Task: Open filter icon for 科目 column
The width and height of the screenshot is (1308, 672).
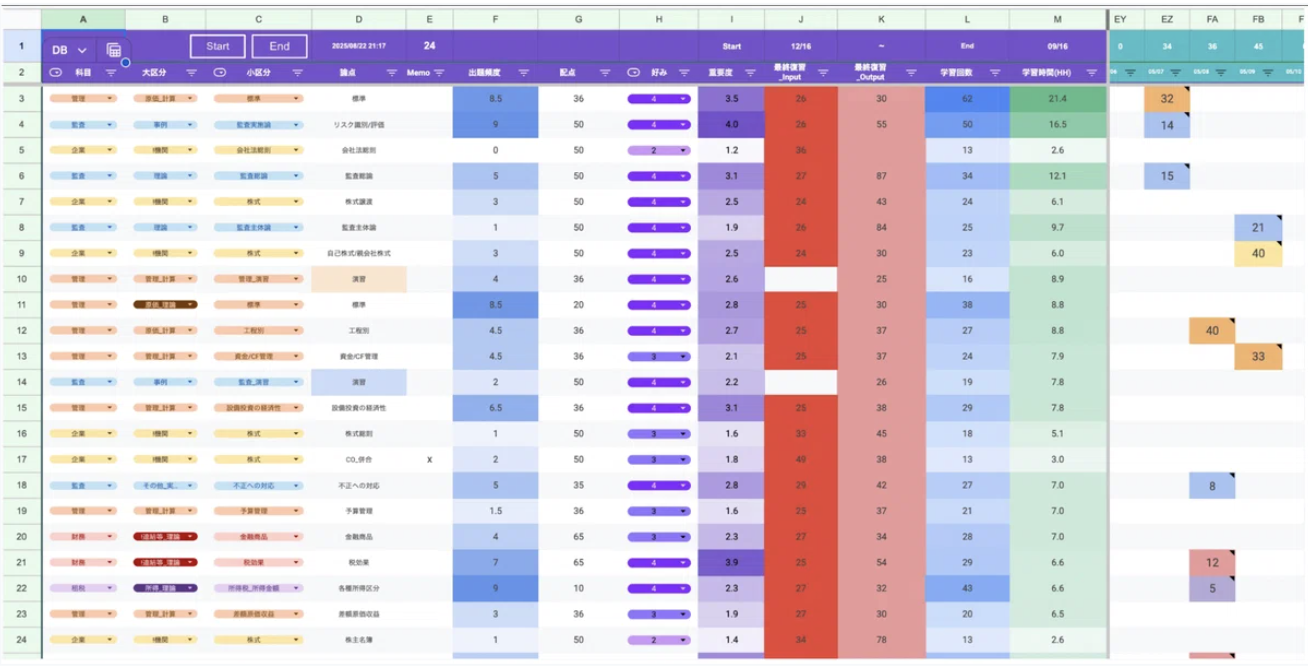Action: pos(111,73)
